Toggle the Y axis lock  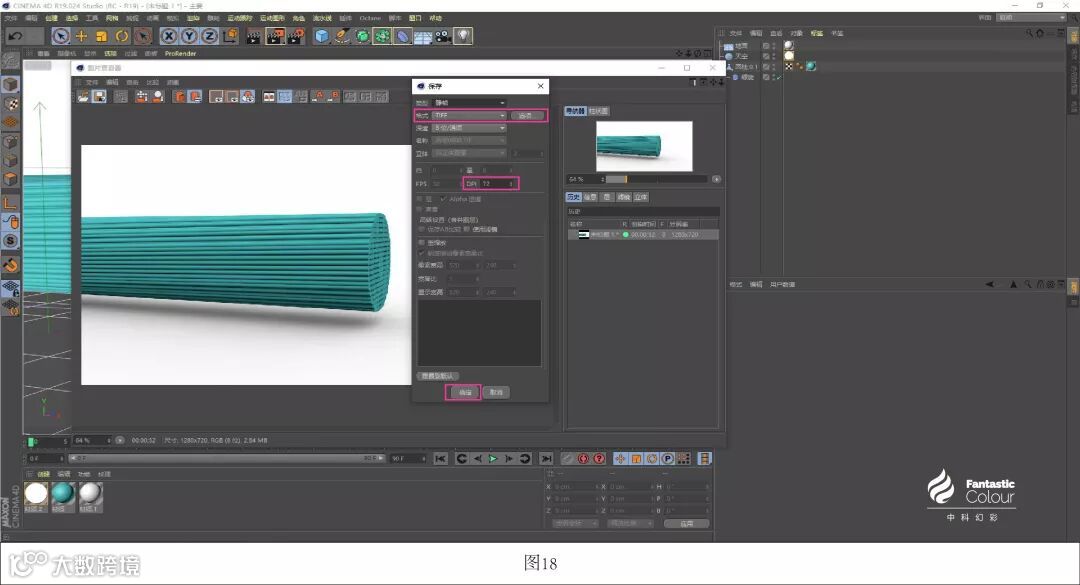189,36
